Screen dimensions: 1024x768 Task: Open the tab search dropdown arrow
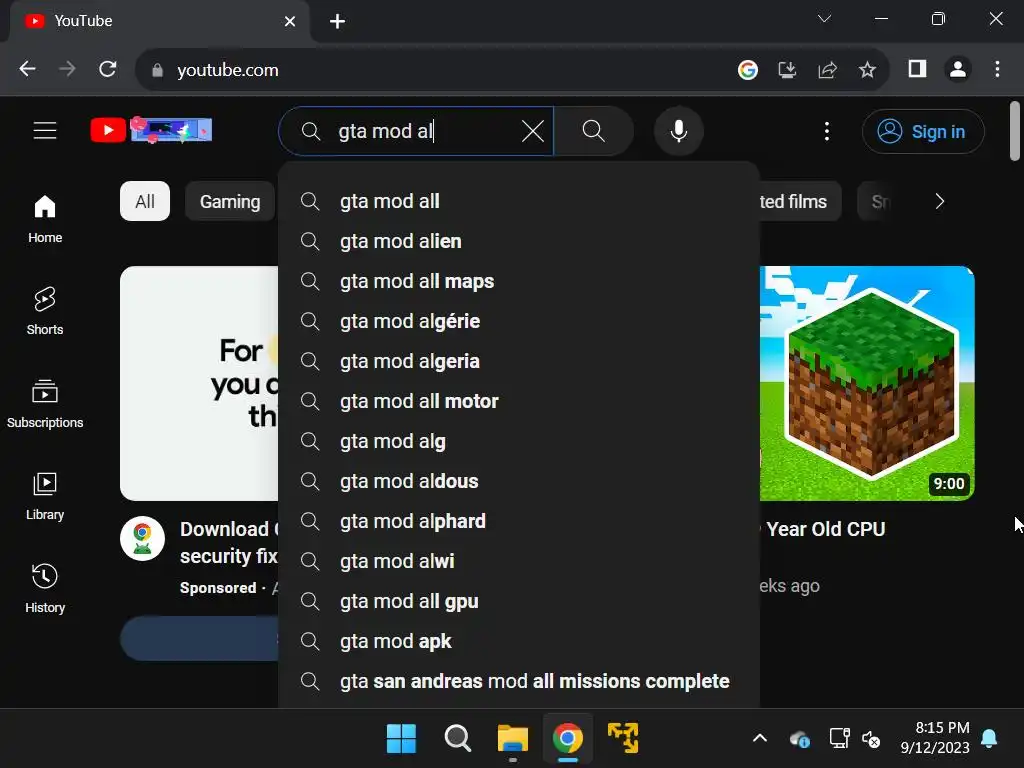click(824, 19)
